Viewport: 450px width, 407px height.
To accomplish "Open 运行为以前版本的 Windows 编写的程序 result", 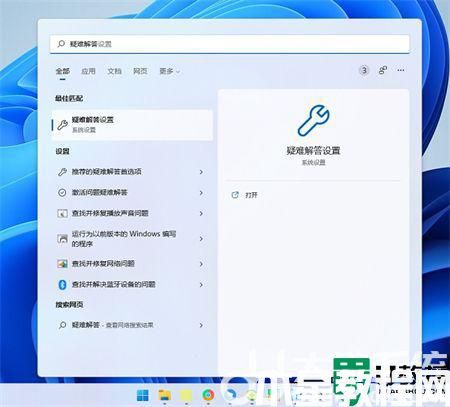I will point(131,239).
